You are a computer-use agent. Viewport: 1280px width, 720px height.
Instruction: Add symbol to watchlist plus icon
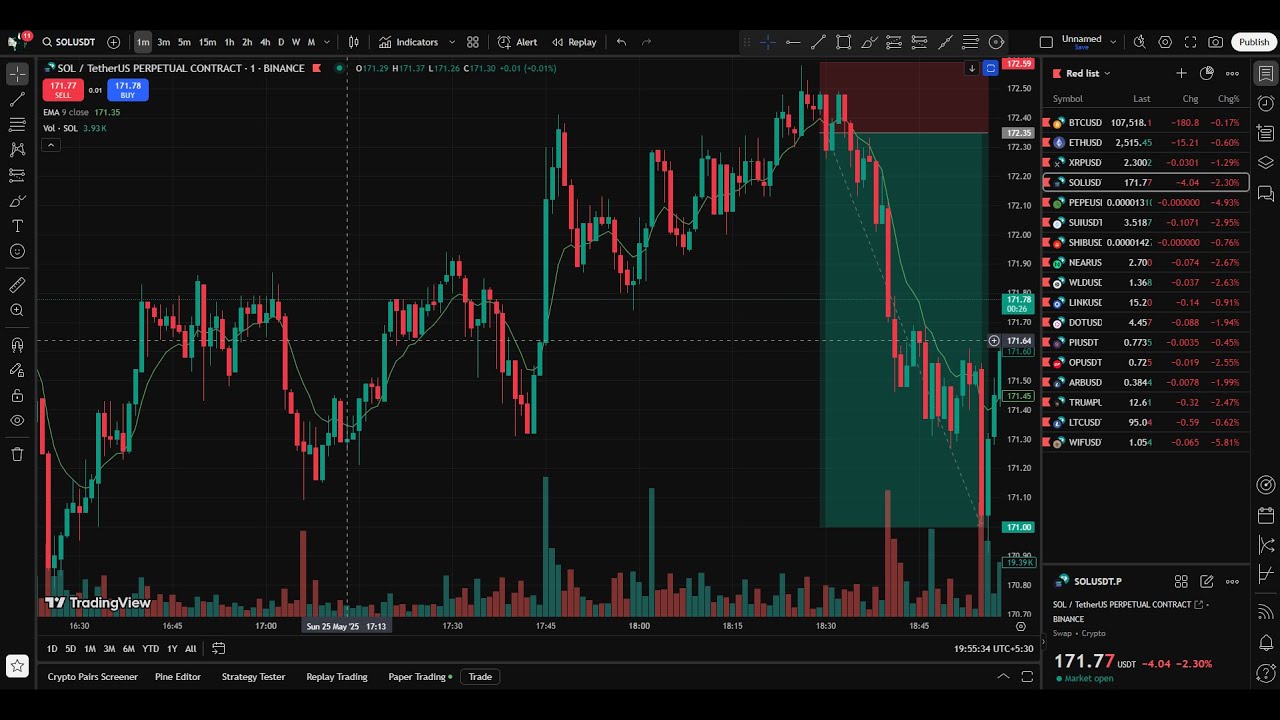point(1181,73)
